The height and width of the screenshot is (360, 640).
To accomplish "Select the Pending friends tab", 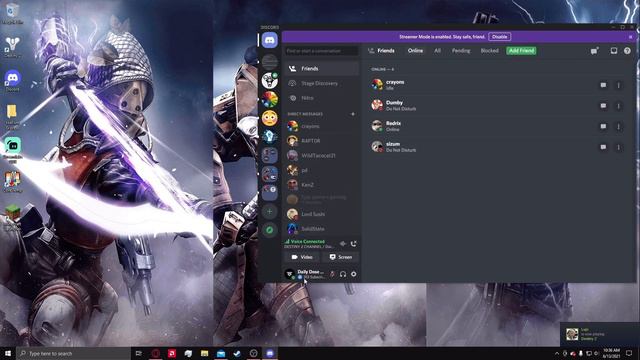I will (461, 51).
